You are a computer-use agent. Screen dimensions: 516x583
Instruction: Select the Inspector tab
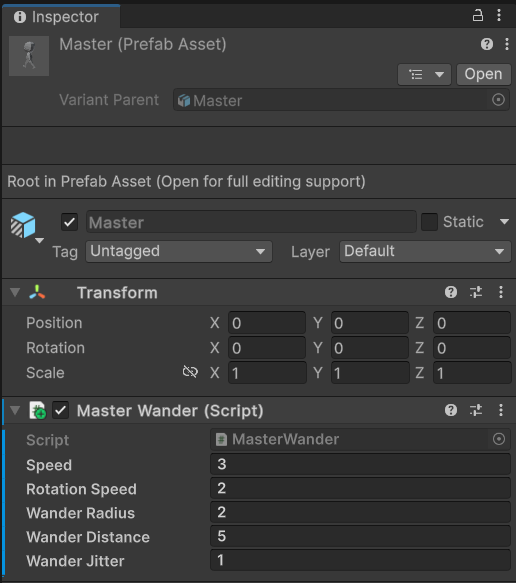pos(61,17)
